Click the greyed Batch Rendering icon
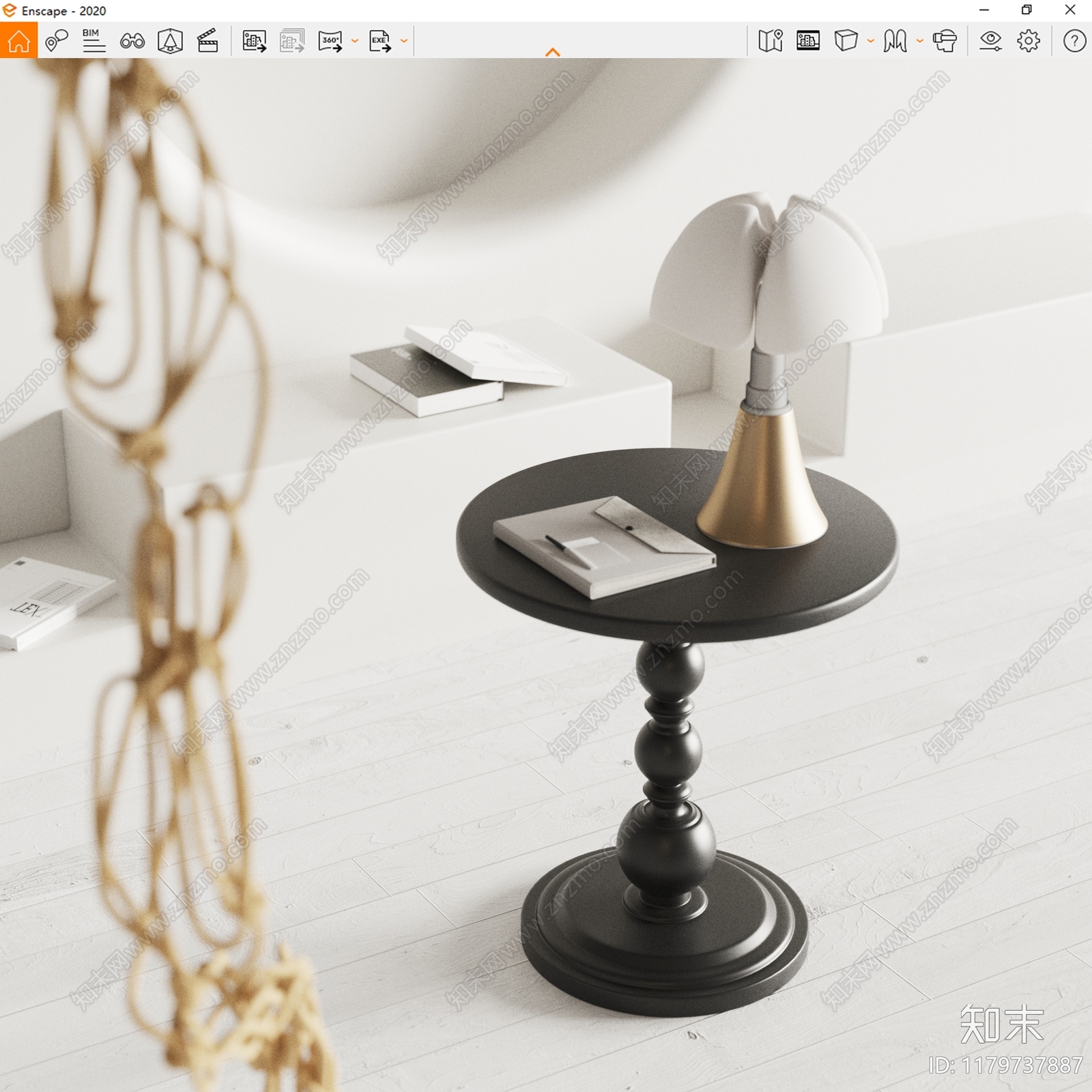 tap(292, 41)
